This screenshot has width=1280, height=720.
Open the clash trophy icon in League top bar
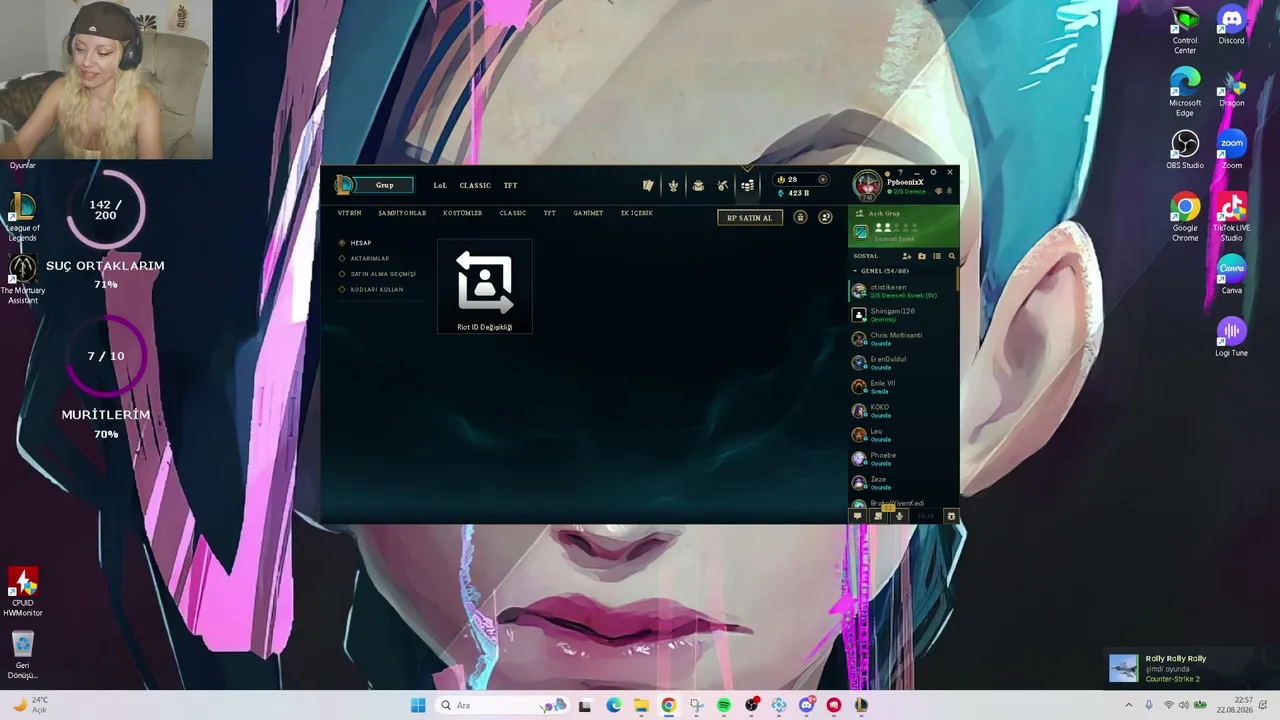tap(673, 185)
